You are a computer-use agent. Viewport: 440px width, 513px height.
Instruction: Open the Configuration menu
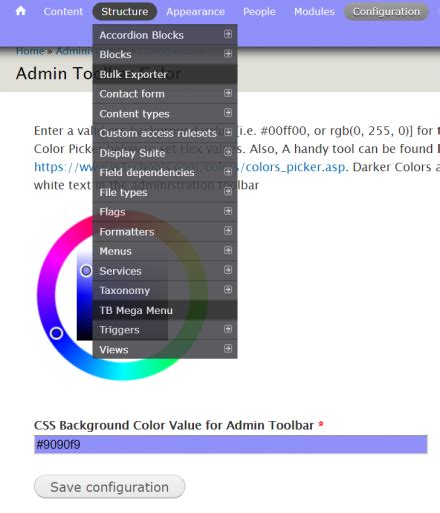click(386, 12)
